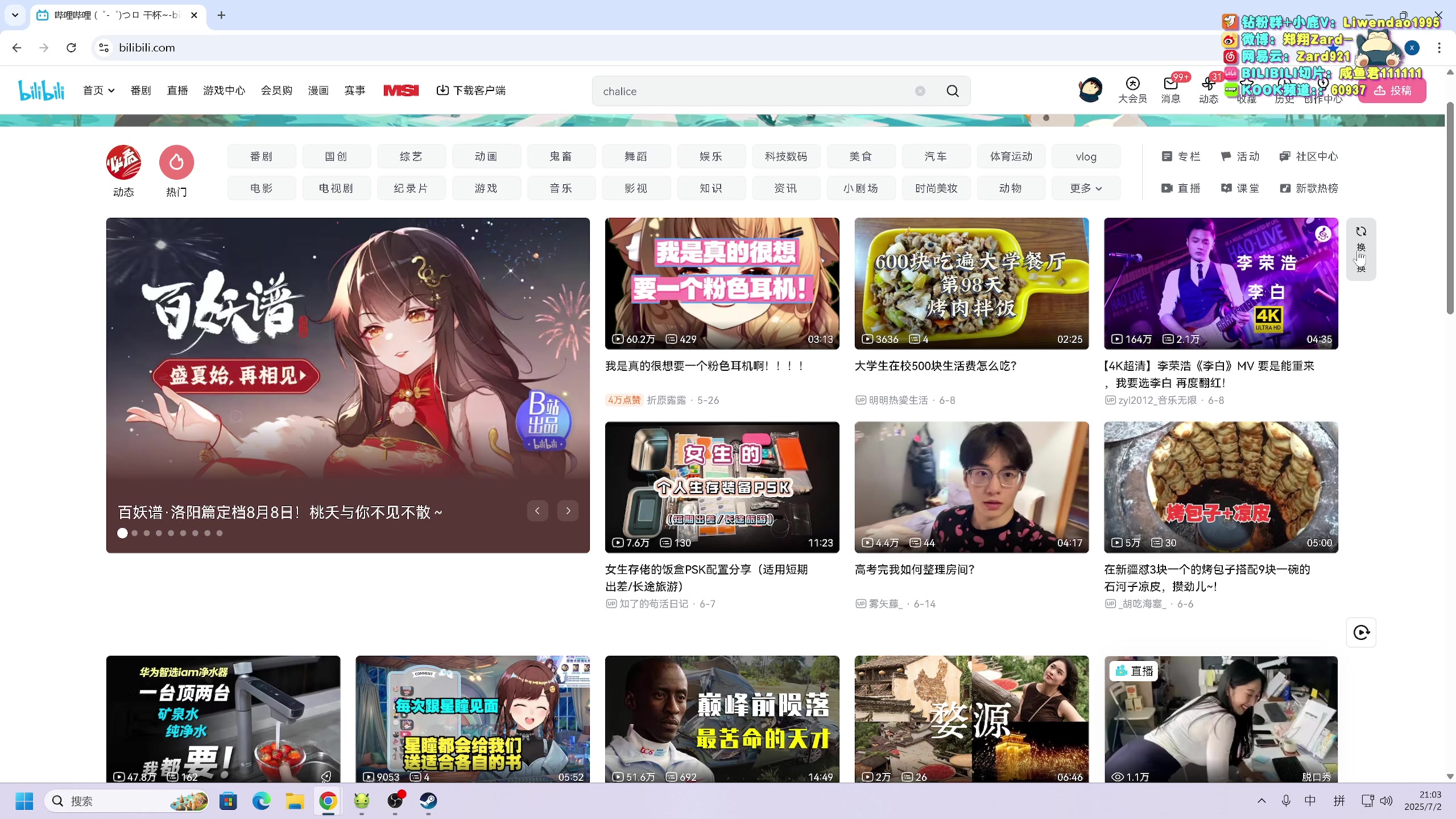Toggle the microphone tray icon
This screenshot has height=819, width=1456.
tap(1286, 801)
